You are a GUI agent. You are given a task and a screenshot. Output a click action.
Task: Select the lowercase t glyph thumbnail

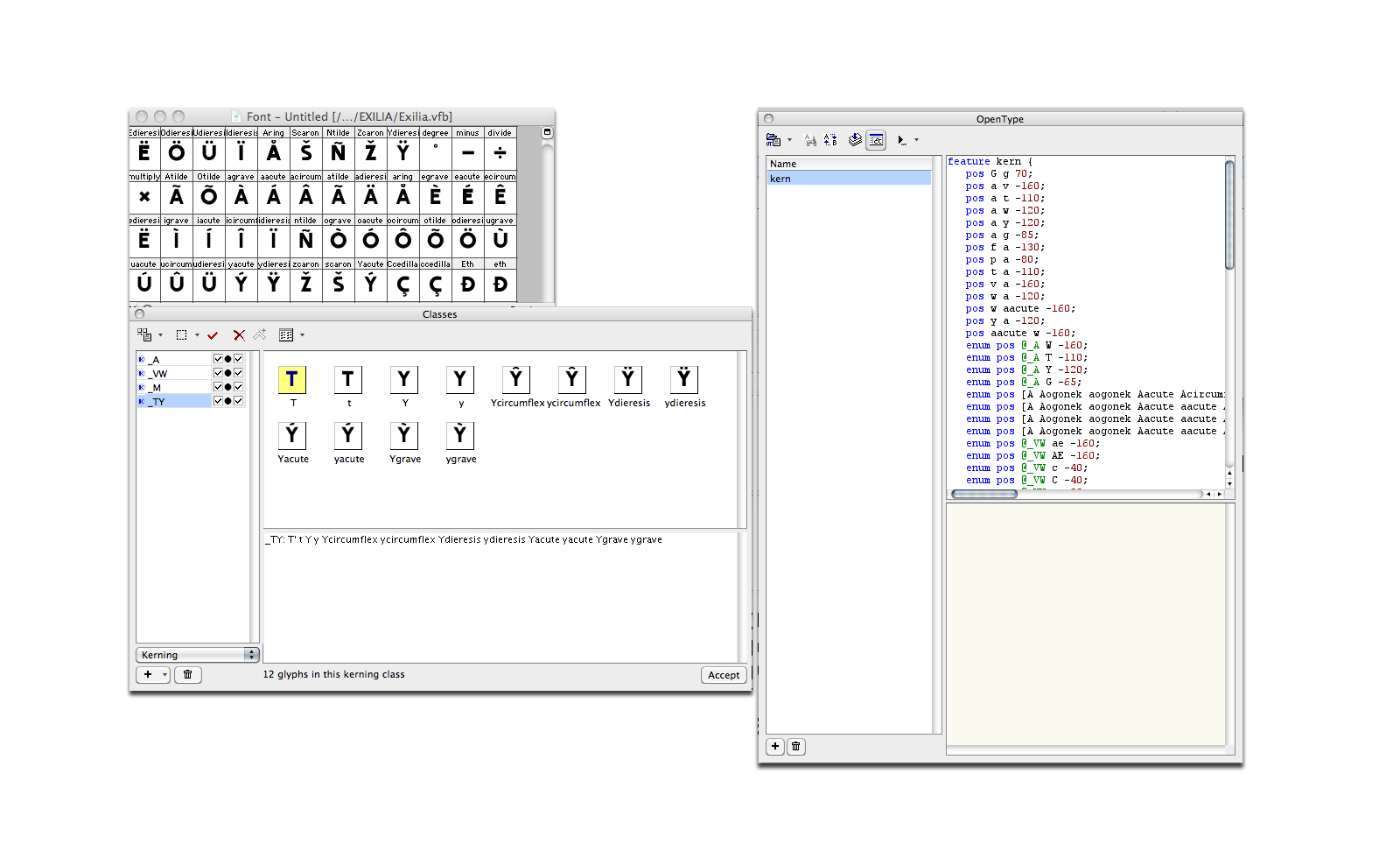[x=348, y=379]
